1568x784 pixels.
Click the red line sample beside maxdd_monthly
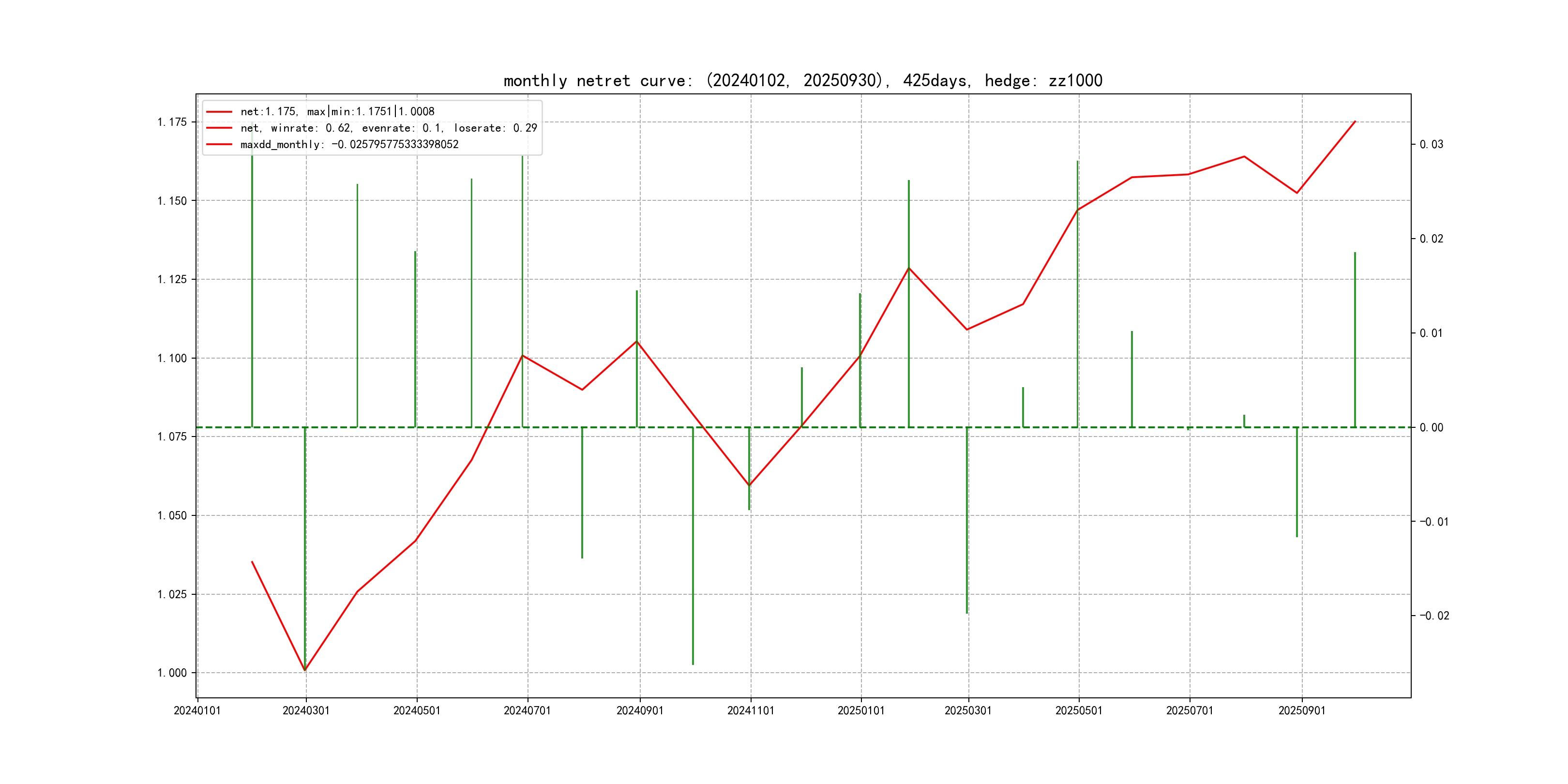point(219,144)
